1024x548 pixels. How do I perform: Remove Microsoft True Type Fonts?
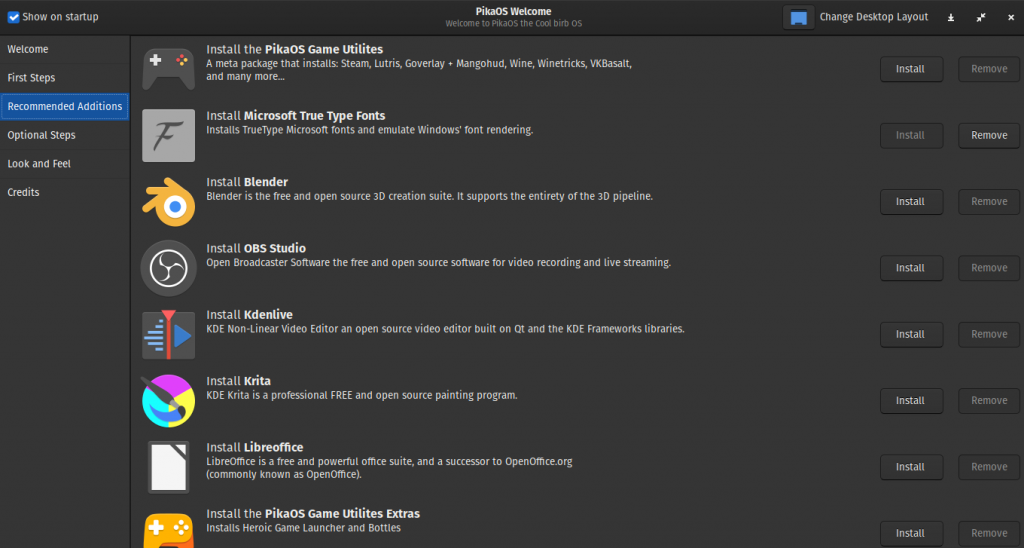coord(989,135)
